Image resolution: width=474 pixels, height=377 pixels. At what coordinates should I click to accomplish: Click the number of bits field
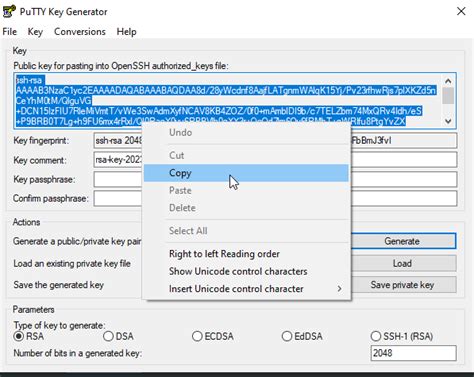click(413, 353)
